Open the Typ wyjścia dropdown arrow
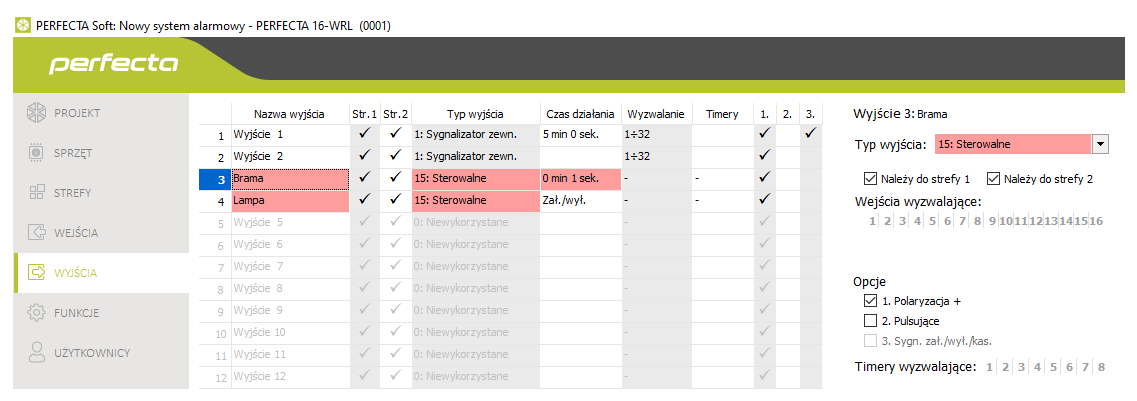 pos(1100,144)
